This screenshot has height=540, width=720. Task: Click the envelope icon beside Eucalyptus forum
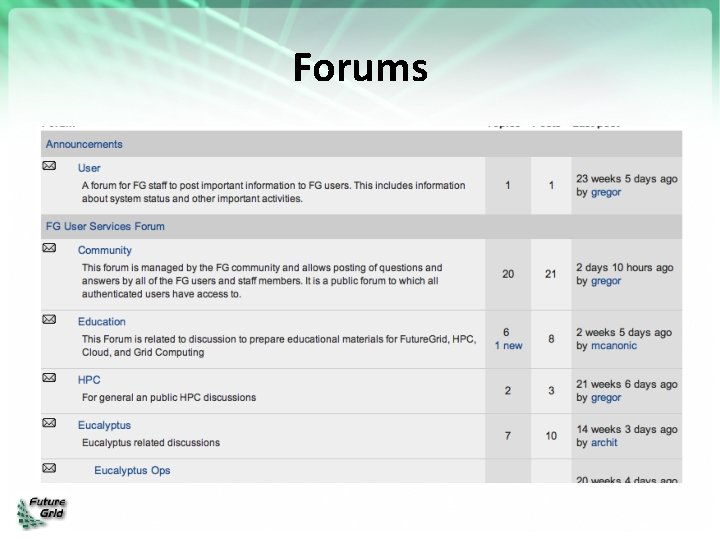(x=49, y=423)
